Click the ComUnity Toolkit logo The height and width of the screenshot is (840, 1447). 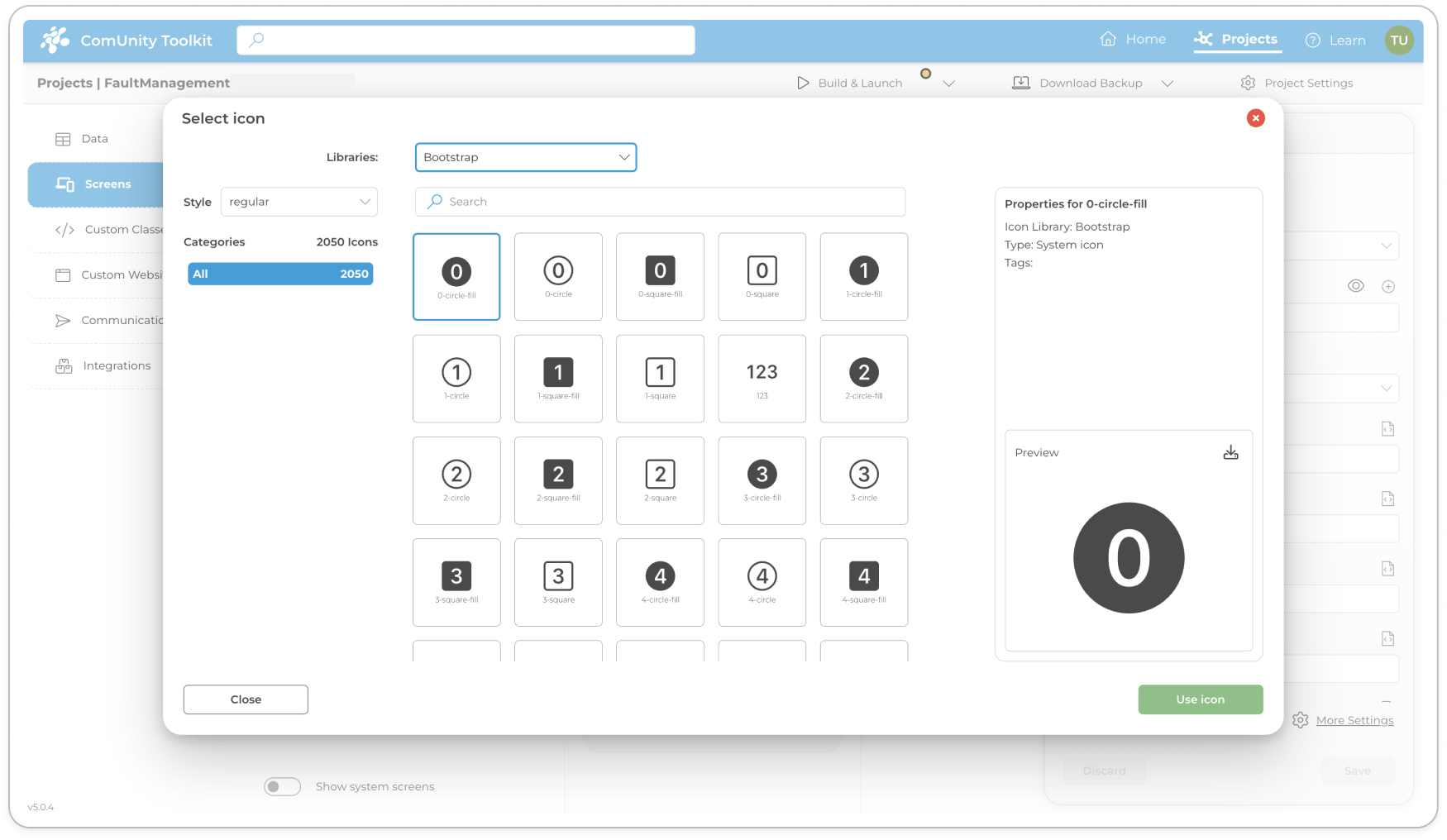55,40
